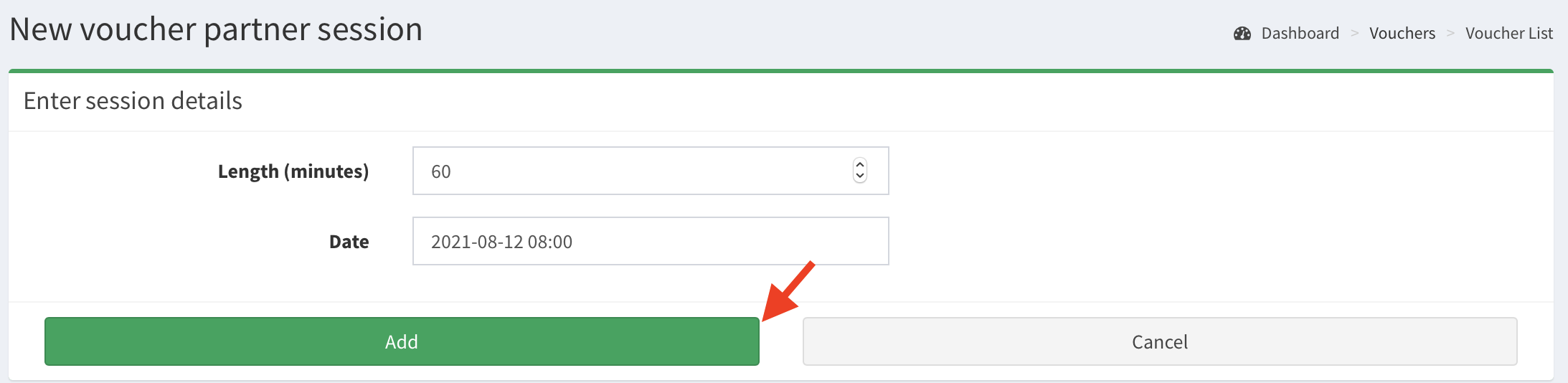Click the separator between Vouchers and Voucher List
The width and height of the screenshot is (1568, 383).
pyautogui.click(x=1450, y=34)
